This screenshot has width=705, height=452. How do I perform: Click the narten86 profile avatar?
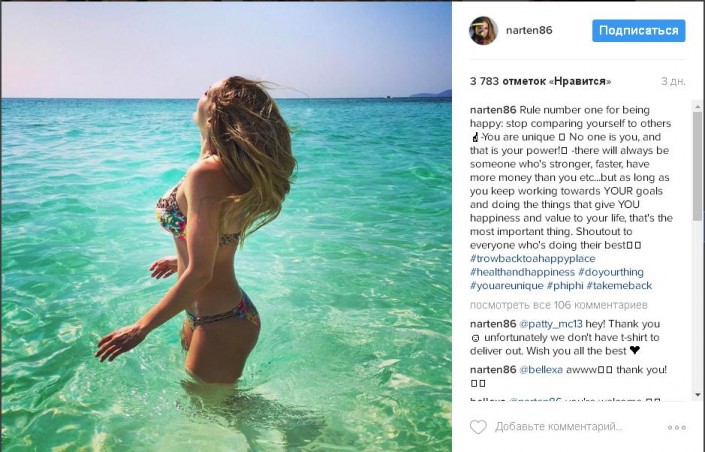click(483, 31)
